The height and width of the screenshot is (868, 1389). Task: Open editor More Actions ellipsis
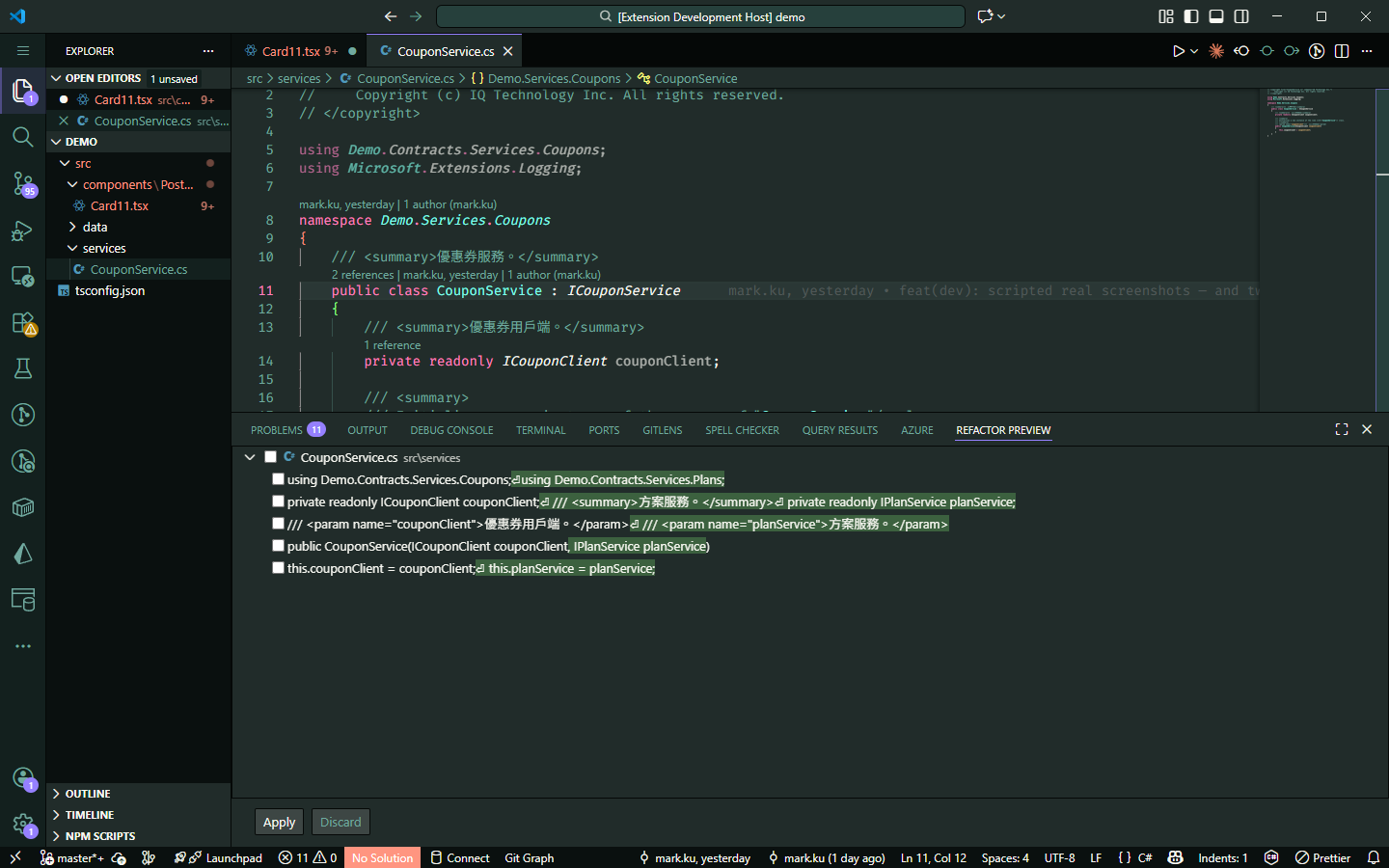(1367, 51)
